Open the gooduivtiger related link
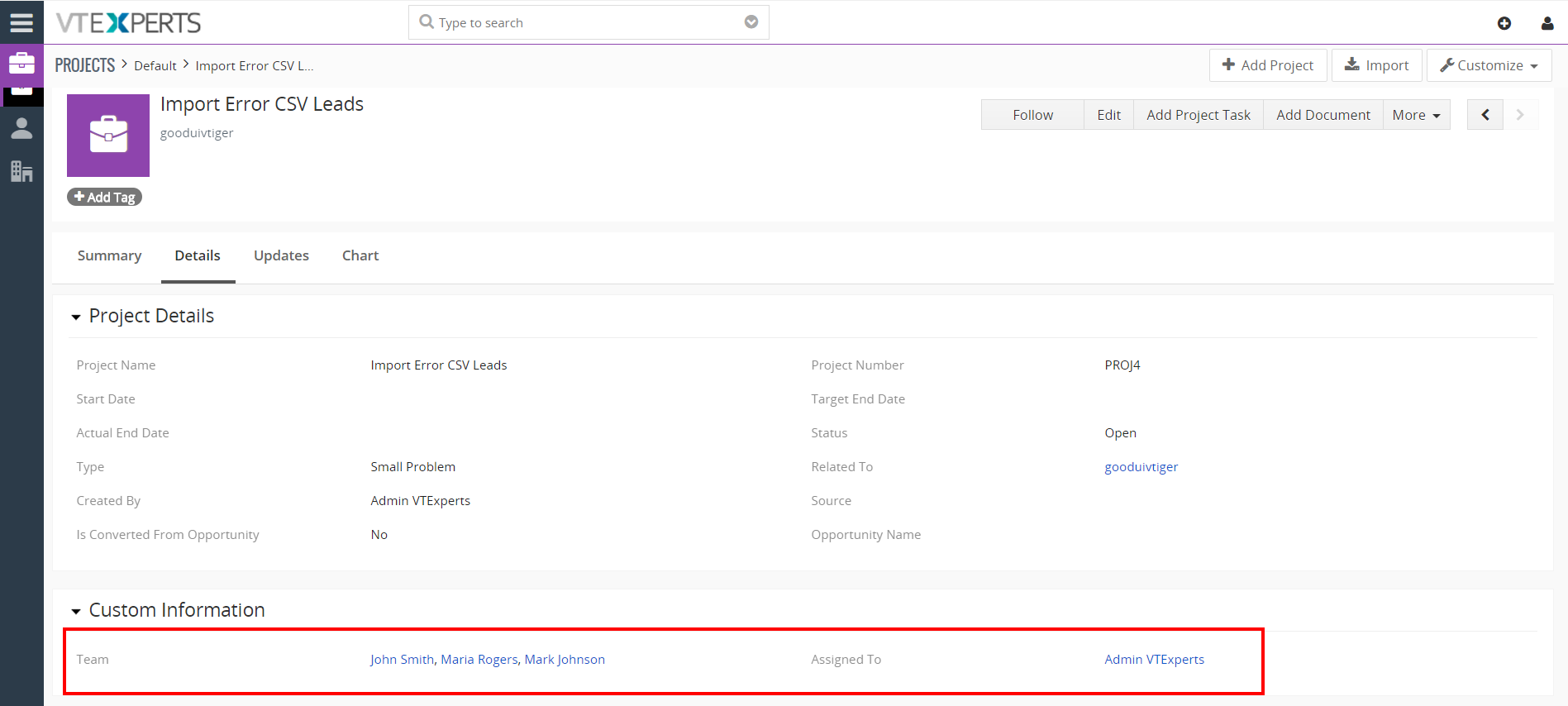Image resolution: width=1568 pixels, height=706 pixels. pyautogui.click(x=1141, y=467)
